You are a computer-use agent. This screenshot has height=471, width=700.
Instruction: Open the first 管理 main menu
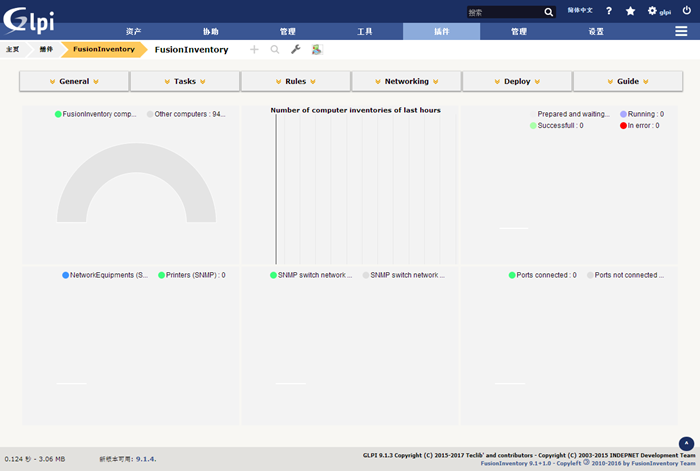[288, 31]
